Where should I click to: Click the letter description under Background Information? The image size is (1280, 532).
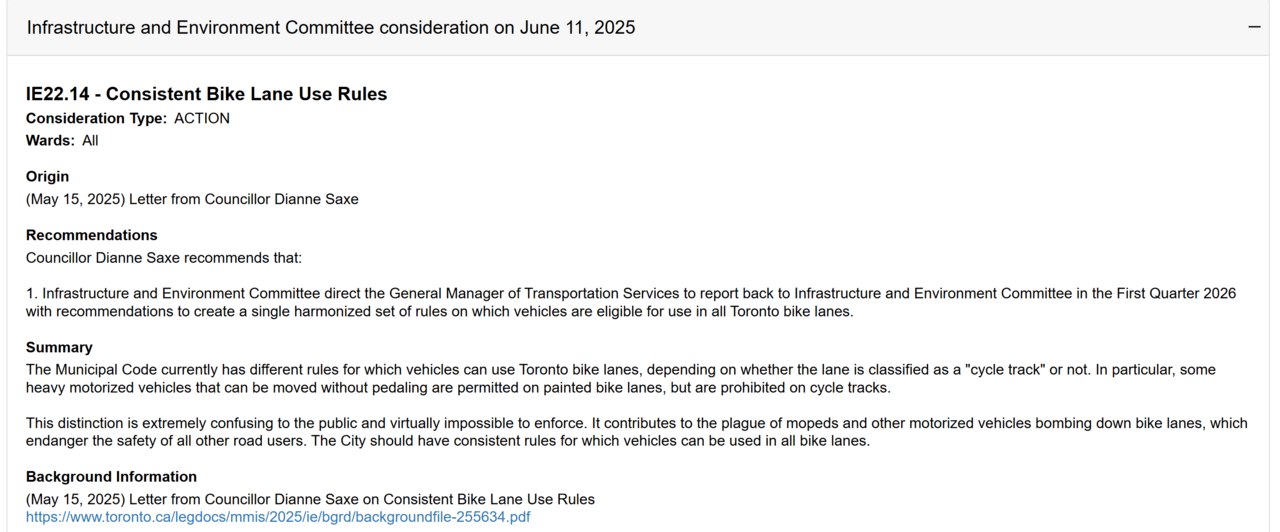click(310, 499)
